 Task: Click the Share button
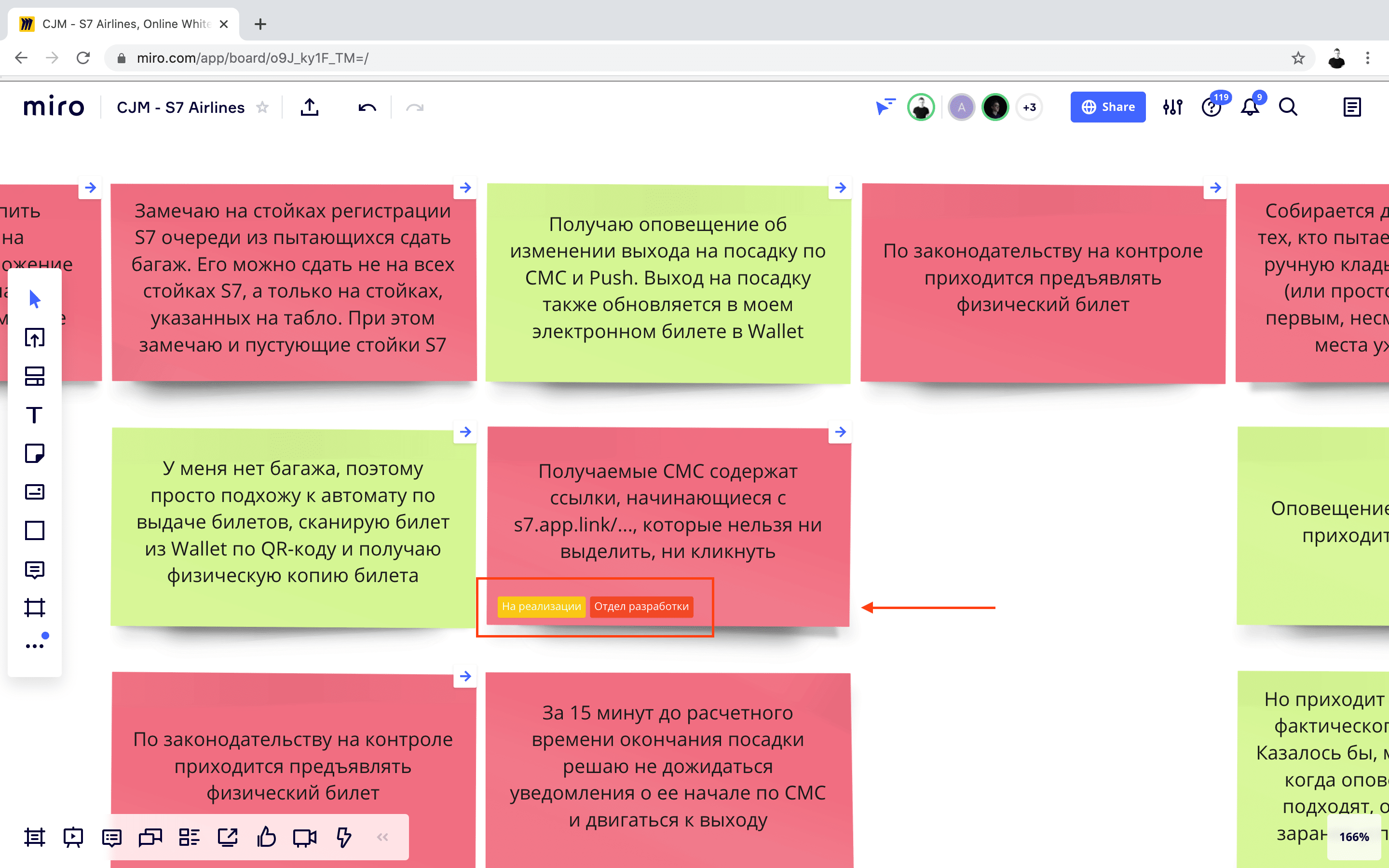(x=1107, y=108)
